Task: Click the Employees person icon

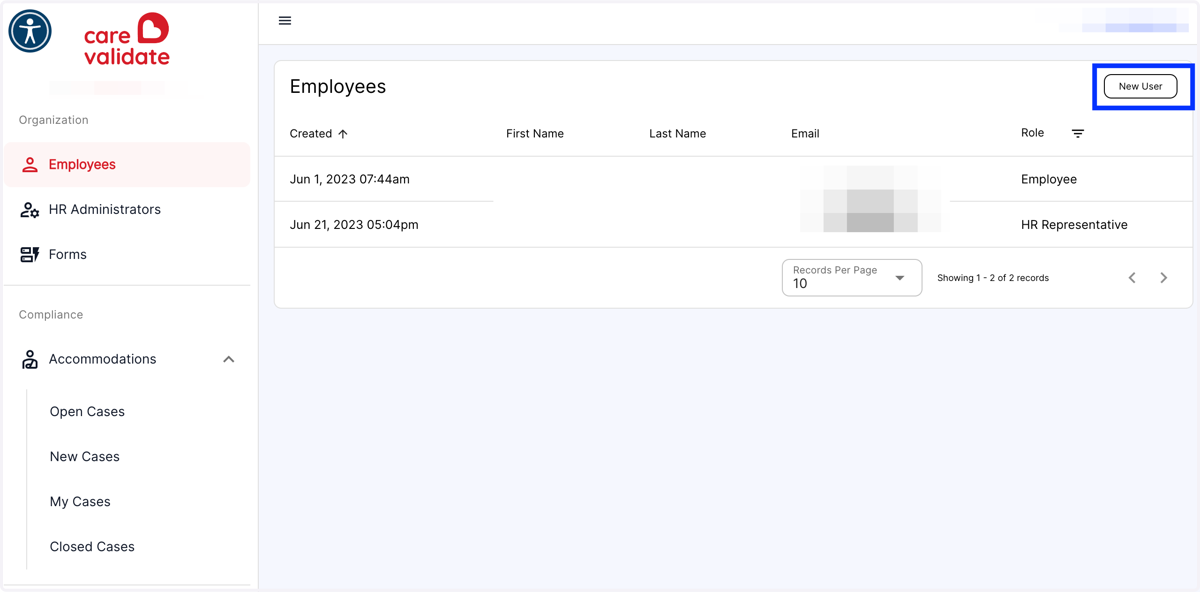Action: (30, 165)
